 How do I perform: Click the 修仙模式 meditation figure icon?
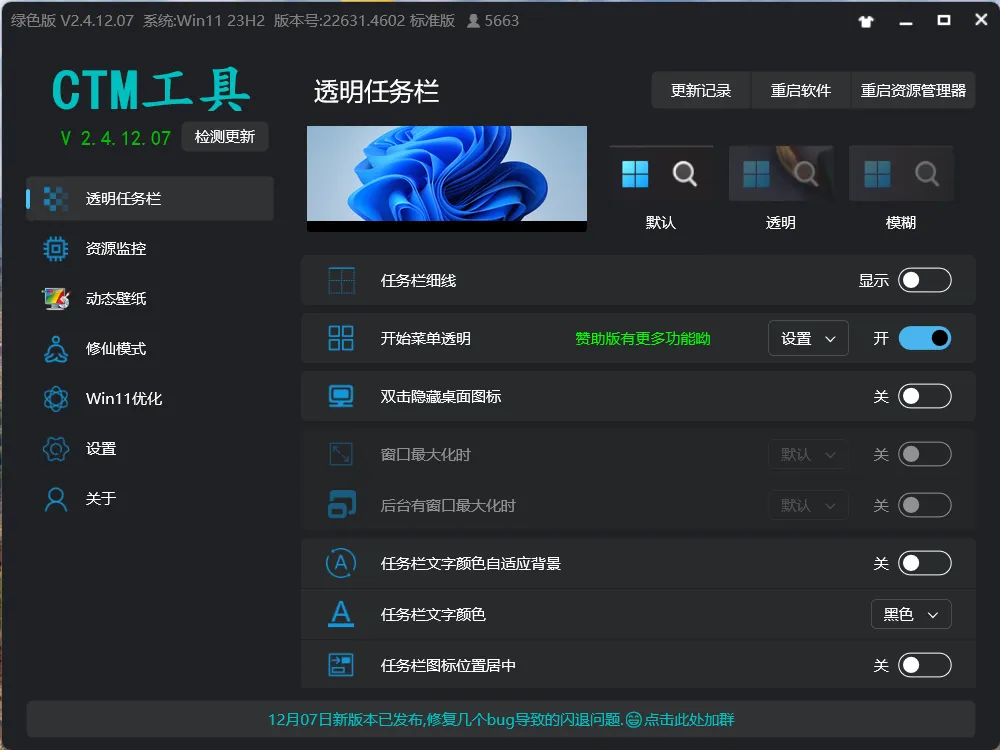pos(55,349)
